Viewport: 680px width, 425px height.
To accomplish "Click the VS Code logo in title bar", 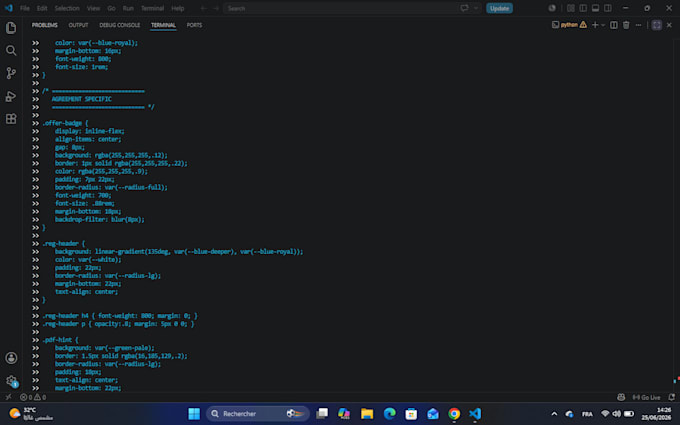I will coord(8,8).
